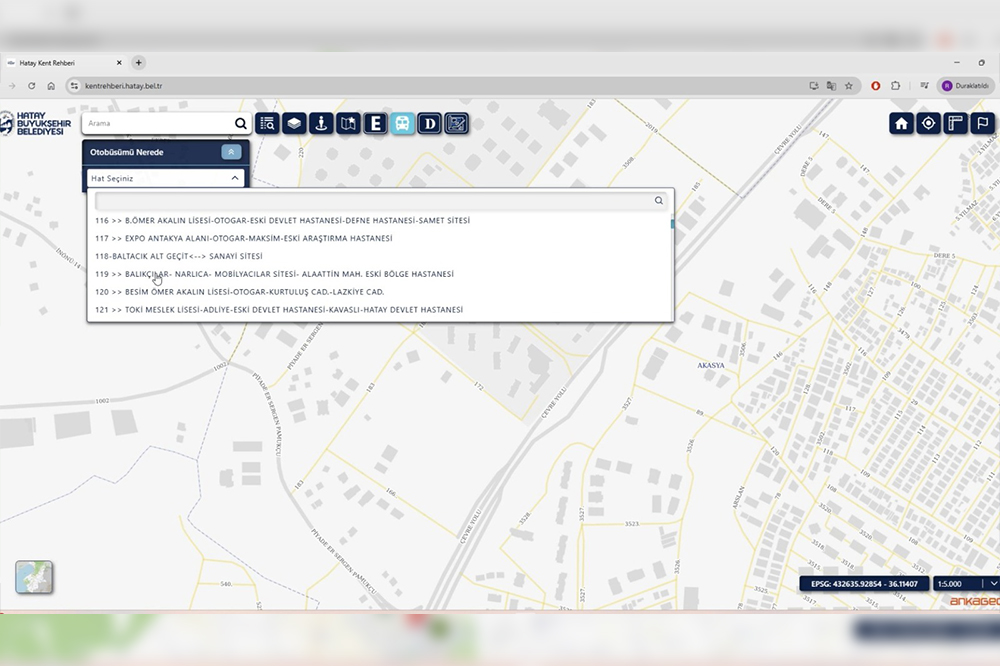Click the D icon in toolbar
1000x666 pixels.
tap(429, 124)
